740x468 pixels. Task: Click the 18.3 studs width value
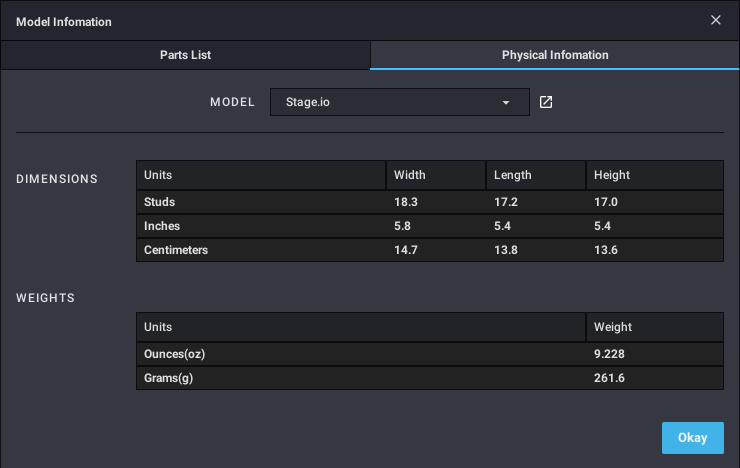pos(406,202)
